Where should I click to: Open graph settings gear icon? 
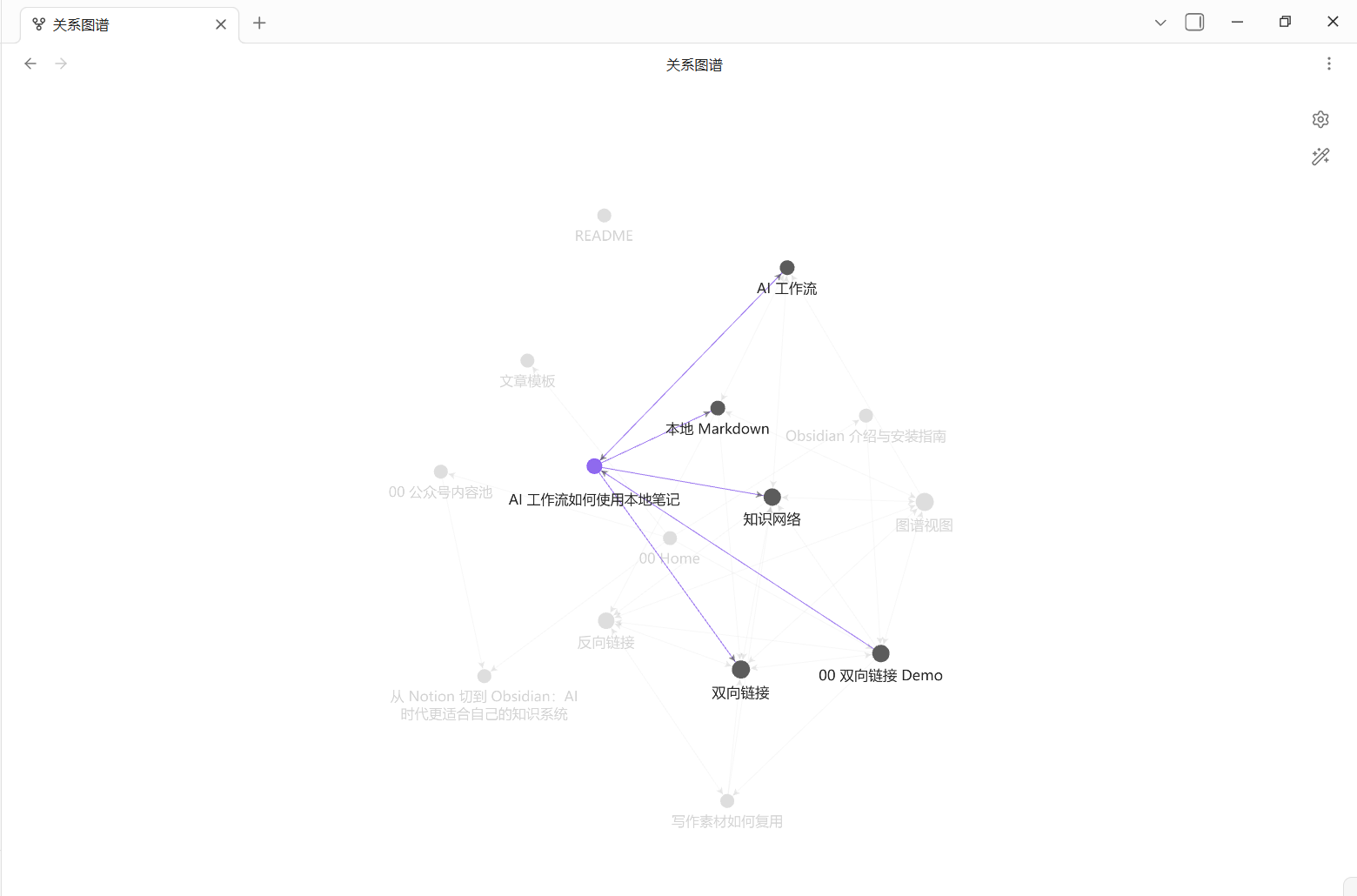tap(1320, 119)
